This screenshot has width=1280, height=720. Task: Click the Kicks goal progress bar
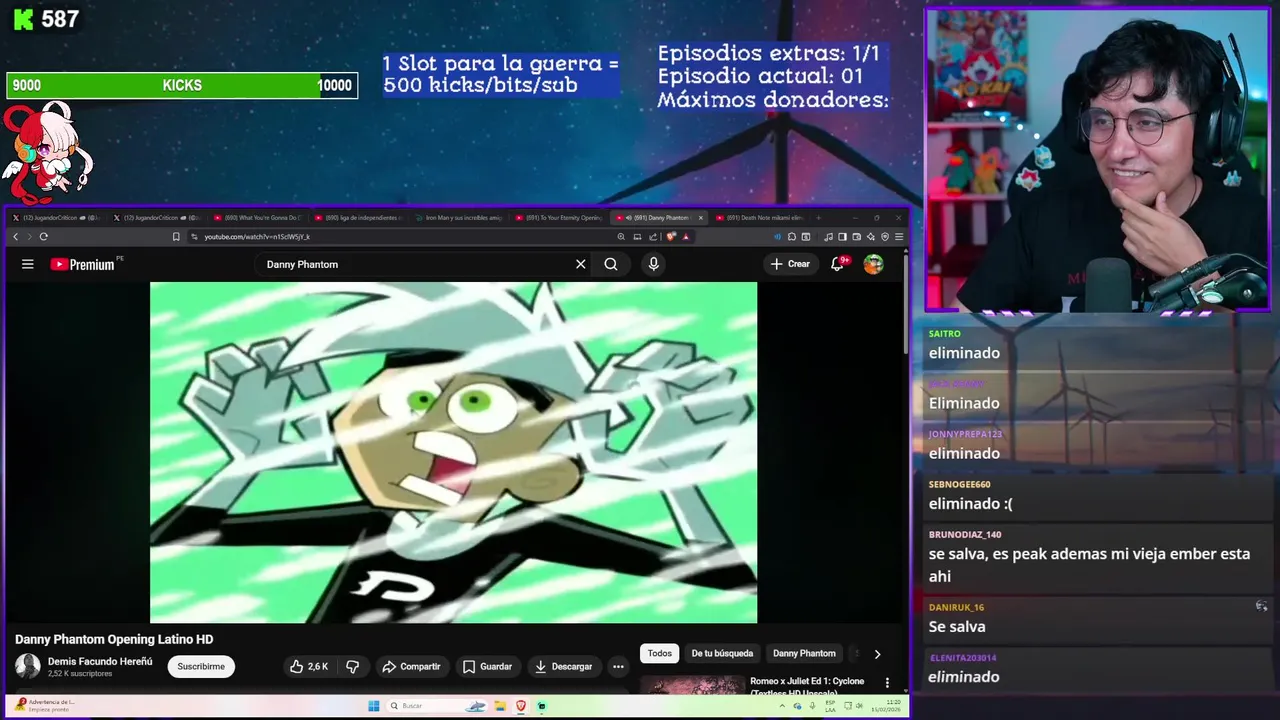pyautogui.click(x=182, y=86)
